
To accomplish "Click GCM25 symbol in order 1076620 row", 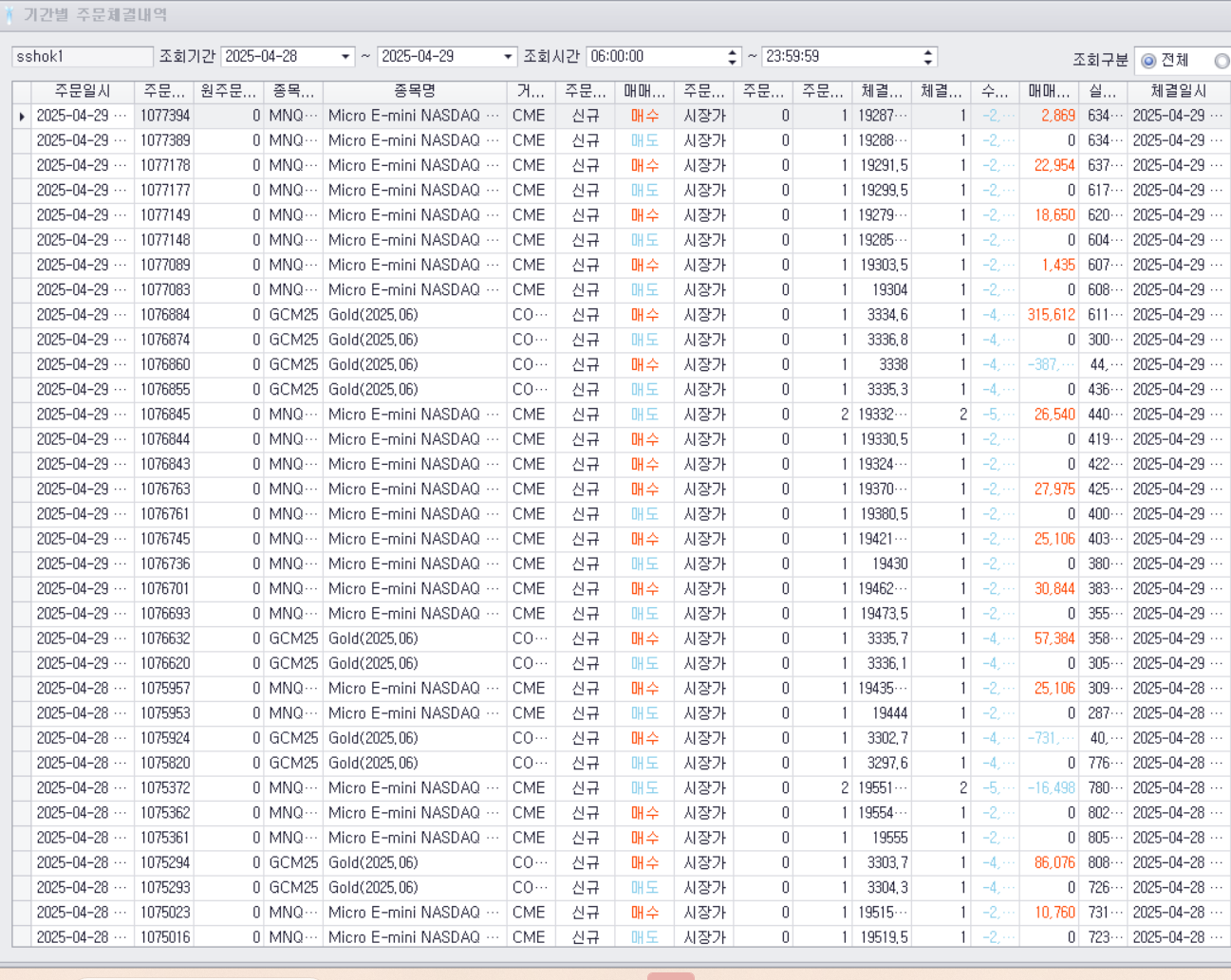I will [x=293, y=664].
